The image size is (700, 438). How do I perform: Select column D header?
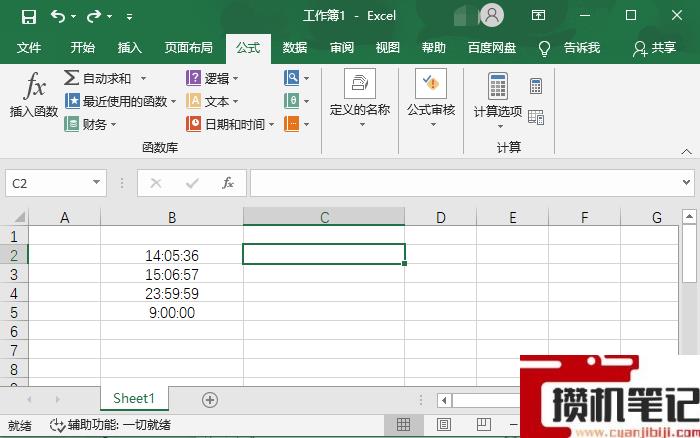(441, 217)
